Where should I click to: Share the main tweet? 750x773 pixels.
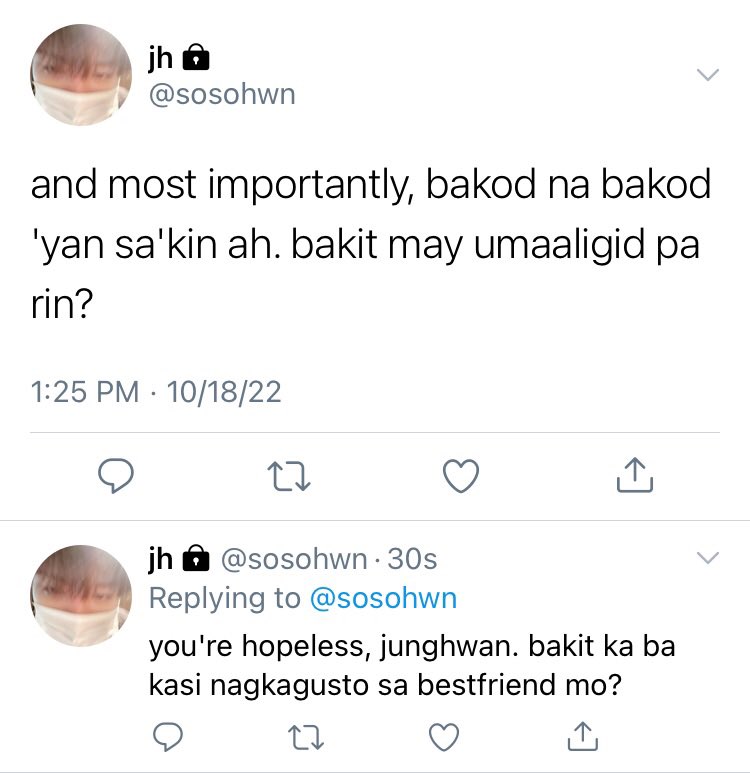pos(635,475)
